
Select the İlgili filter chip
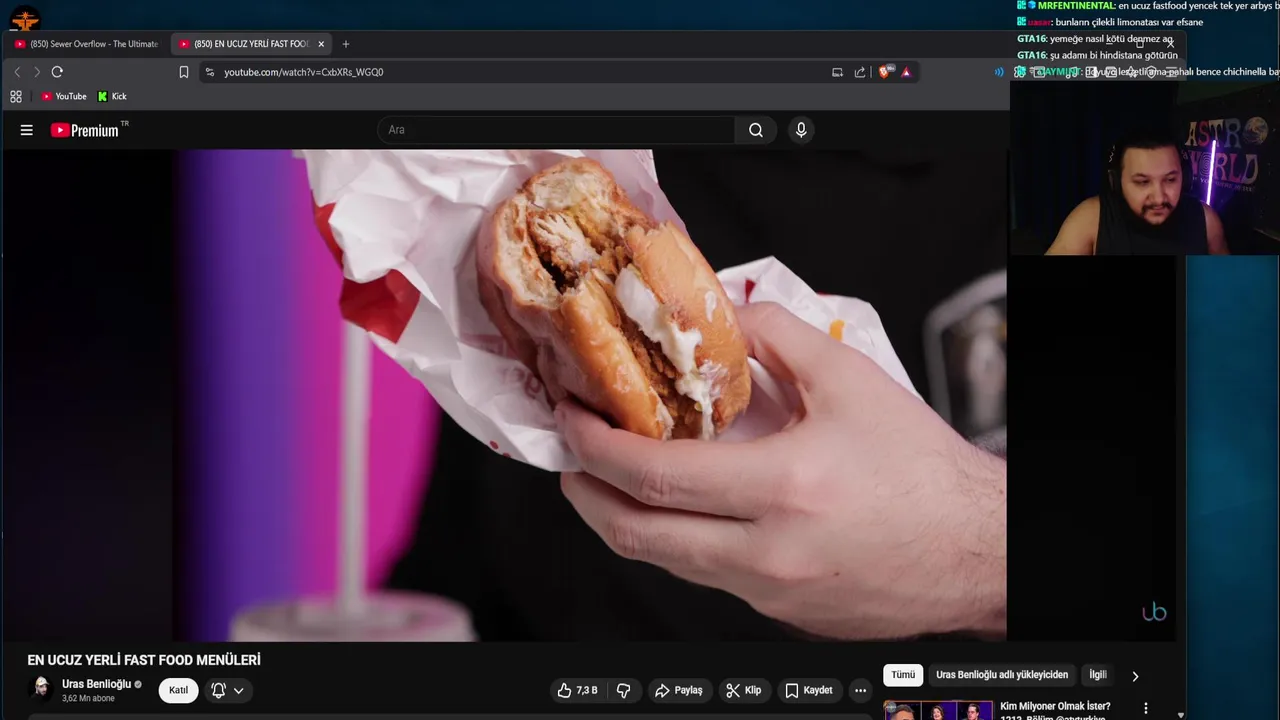(x=1098, y=675)
